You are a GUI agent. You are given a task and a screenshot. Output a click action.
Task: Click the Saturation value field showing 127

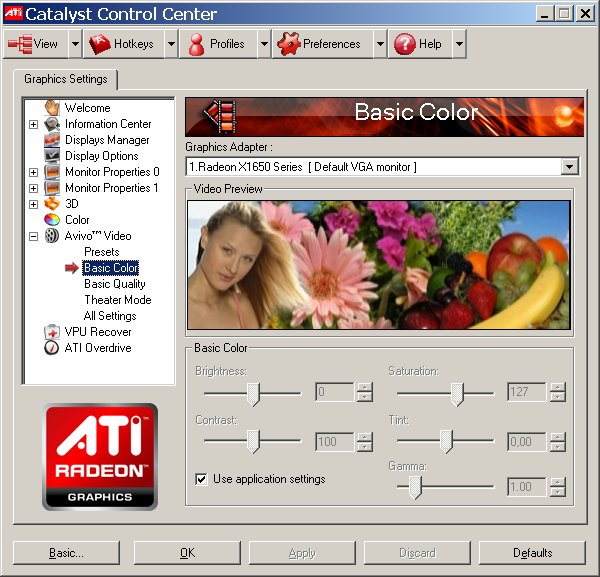coord(527,392)
